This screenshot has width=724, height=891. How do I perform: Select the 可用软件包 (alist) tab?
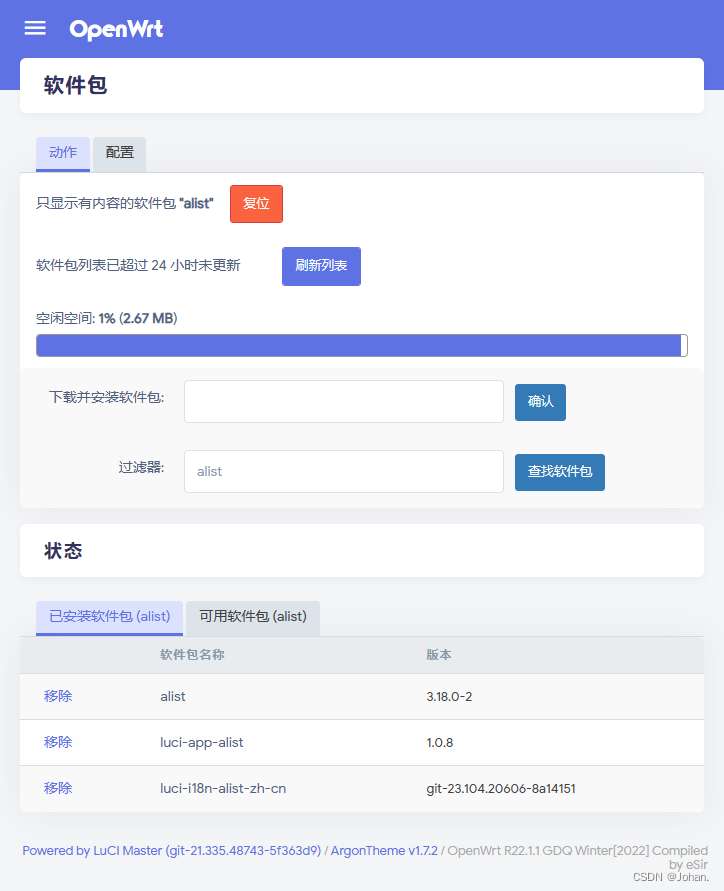(253, 618)
